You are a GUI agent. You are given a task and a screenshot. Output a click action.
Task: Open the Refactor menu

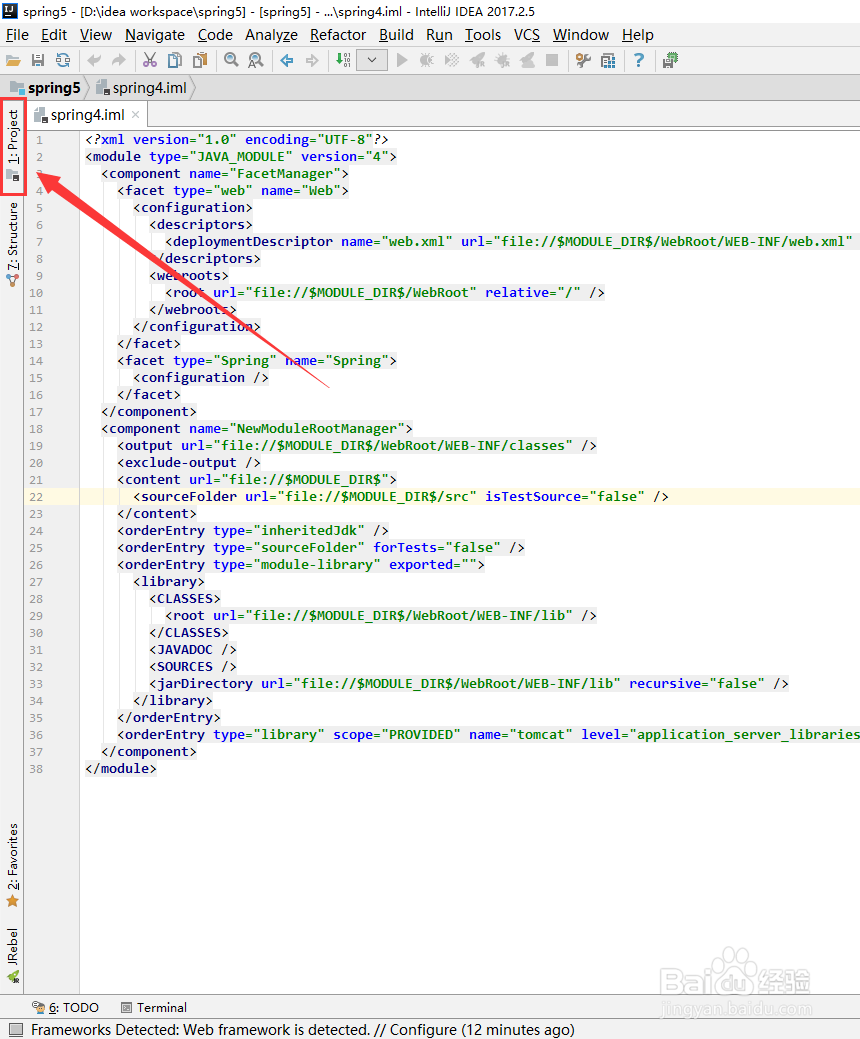click(x=338, y=35)
